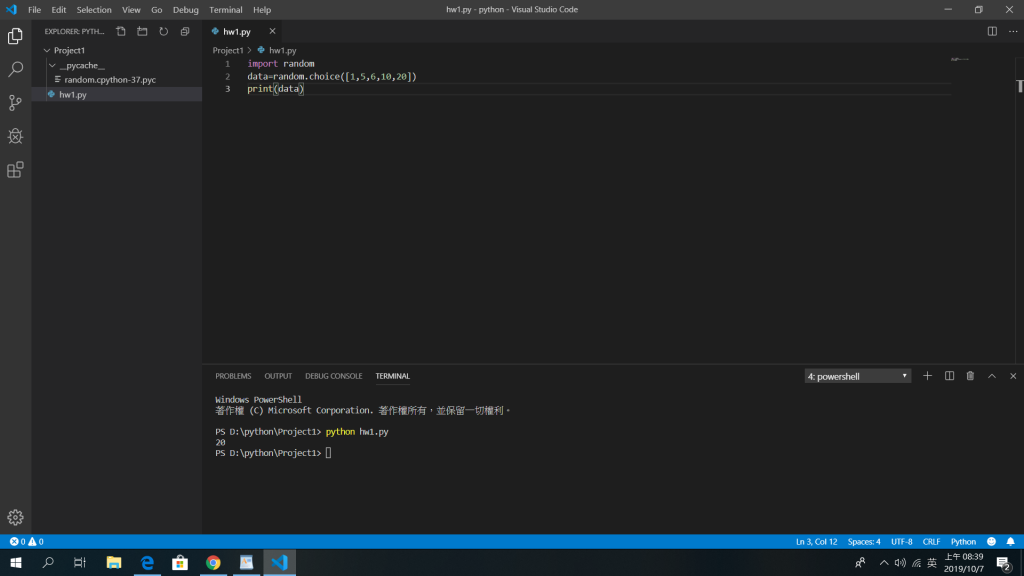Screen dimensions: 1024x576
Task: Open the Explorer view in activity bar
Action: pyautogui.click(x=15, y=36)
